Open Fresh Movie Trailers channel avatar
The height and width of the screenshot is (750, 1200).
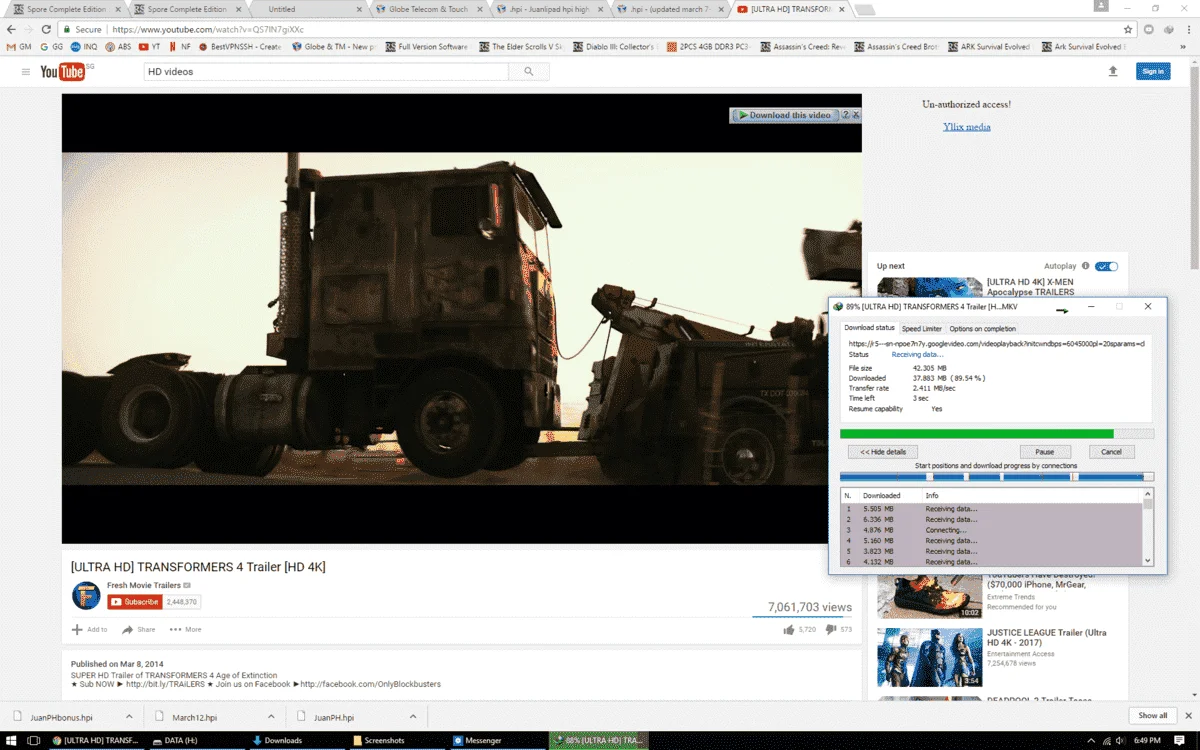[x=86, y=595]
